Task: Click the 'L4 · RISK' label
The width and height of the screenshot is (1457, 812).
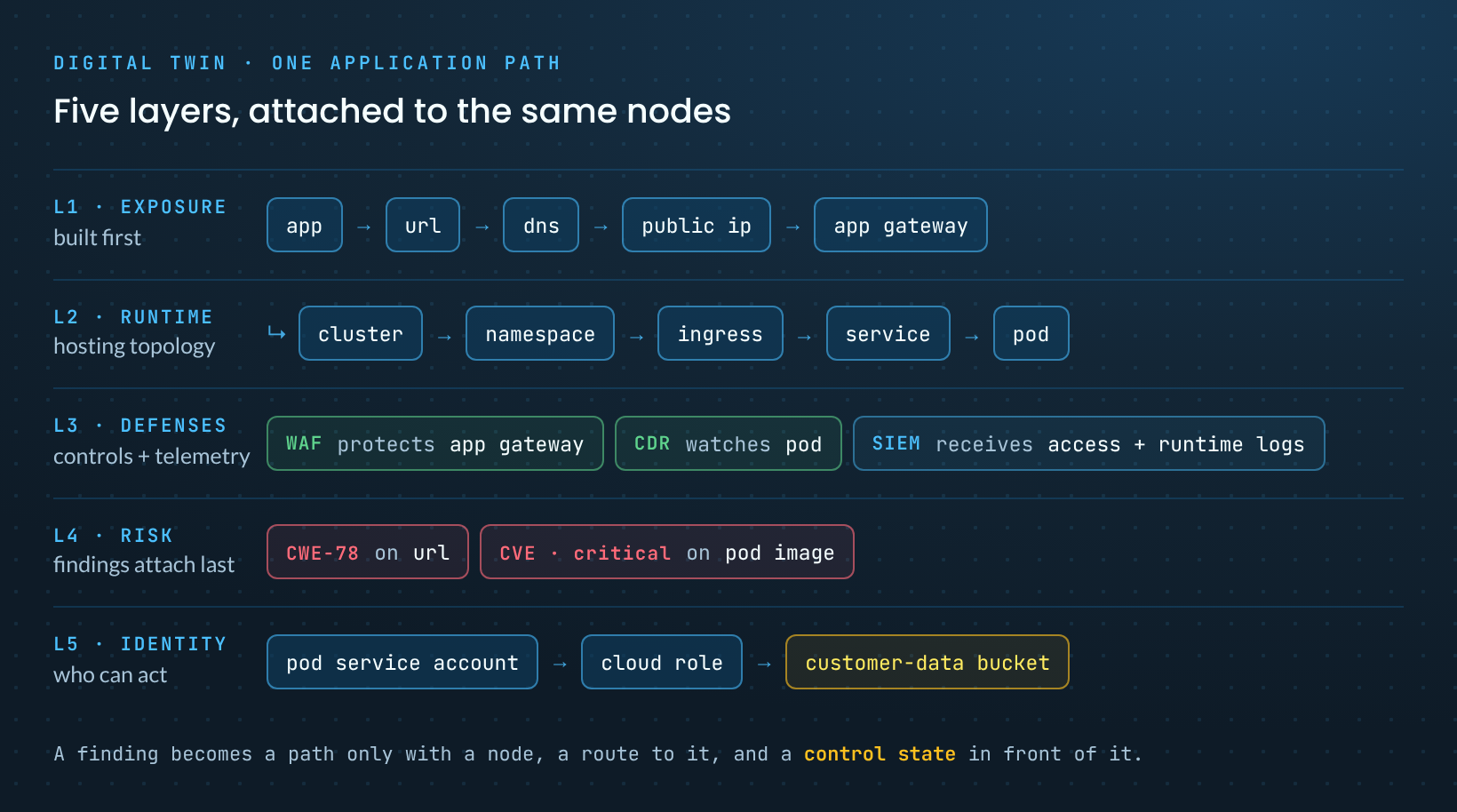Action: click(x=114, y=536)
